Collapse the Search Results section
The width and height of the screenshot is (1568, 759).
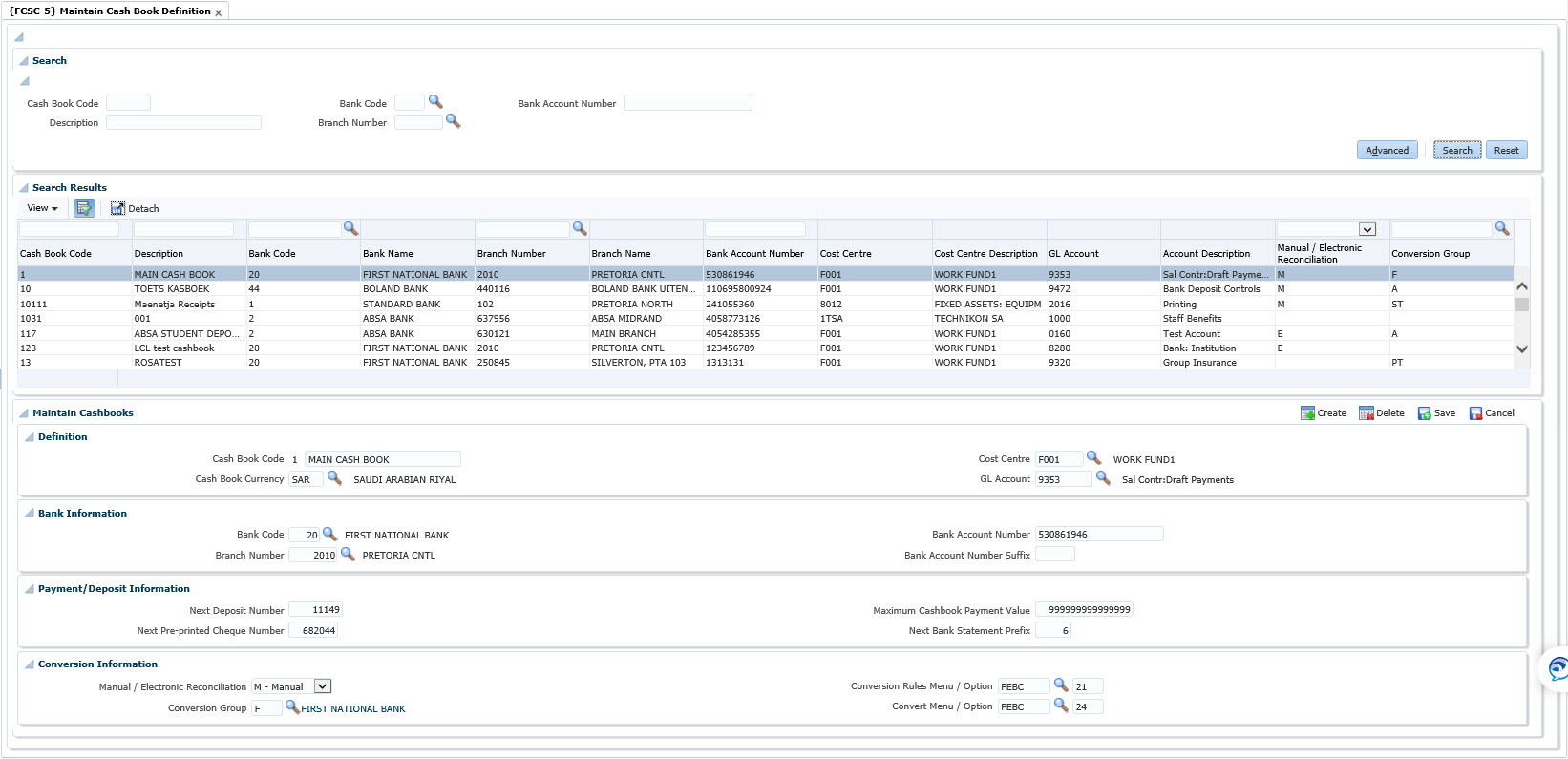pos(24,188)
